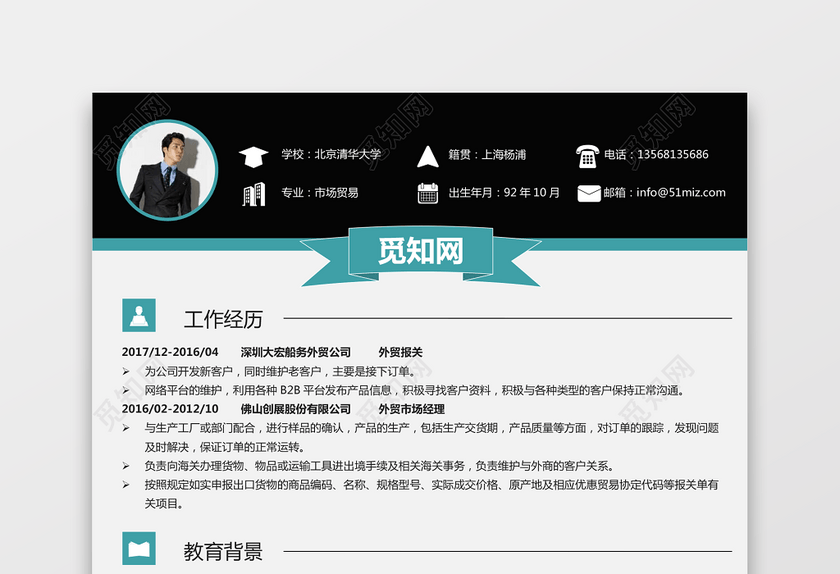Click the text 学校：北京清华大学
The image size is (840, 574).
pos(331,154)
